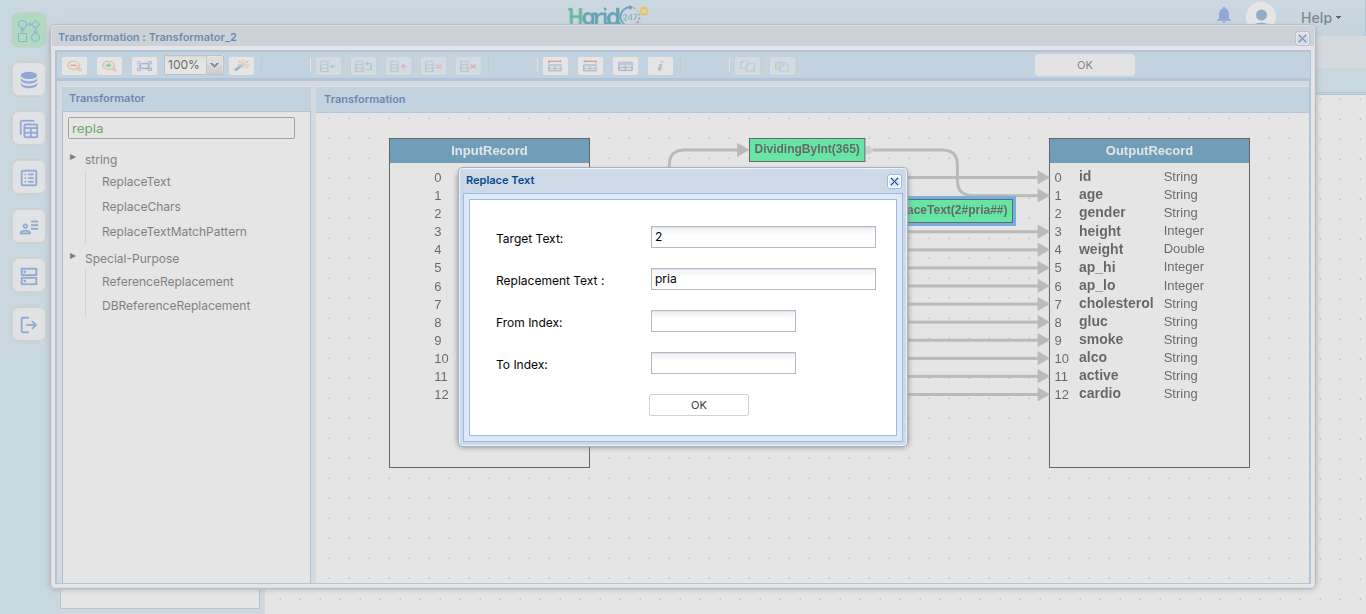This screenshot has width=1366, height=614.
Task: Select ReferenceReplacement in the tree
Action: (168, 282)
